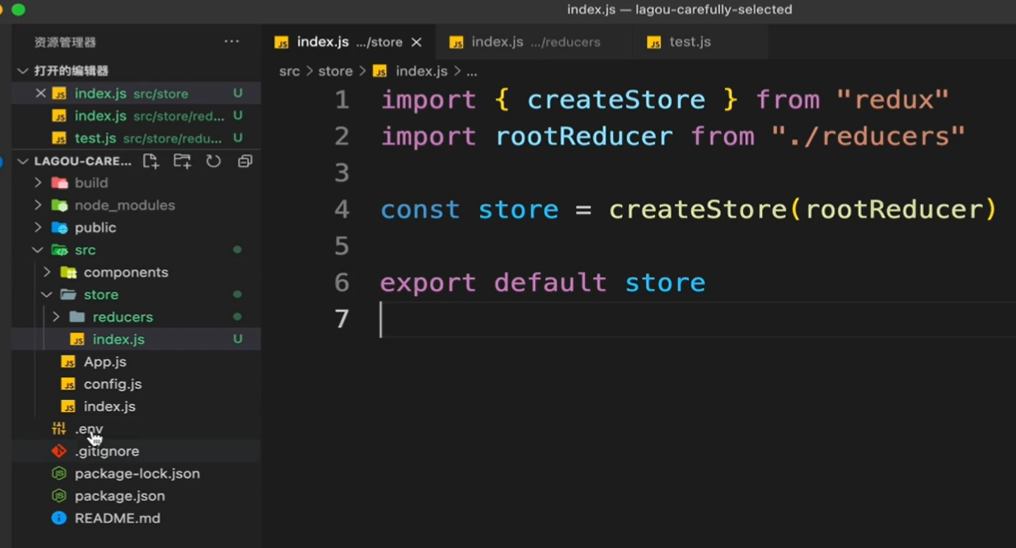Open src/index.js below config.js
The height and width of the screenshot is (548, 1016).
[x=137, y=406]
